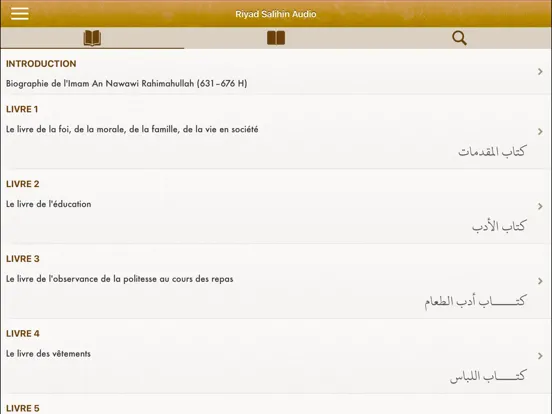
Task: Switch to the closed book tab icon
Action: point(276,38)
